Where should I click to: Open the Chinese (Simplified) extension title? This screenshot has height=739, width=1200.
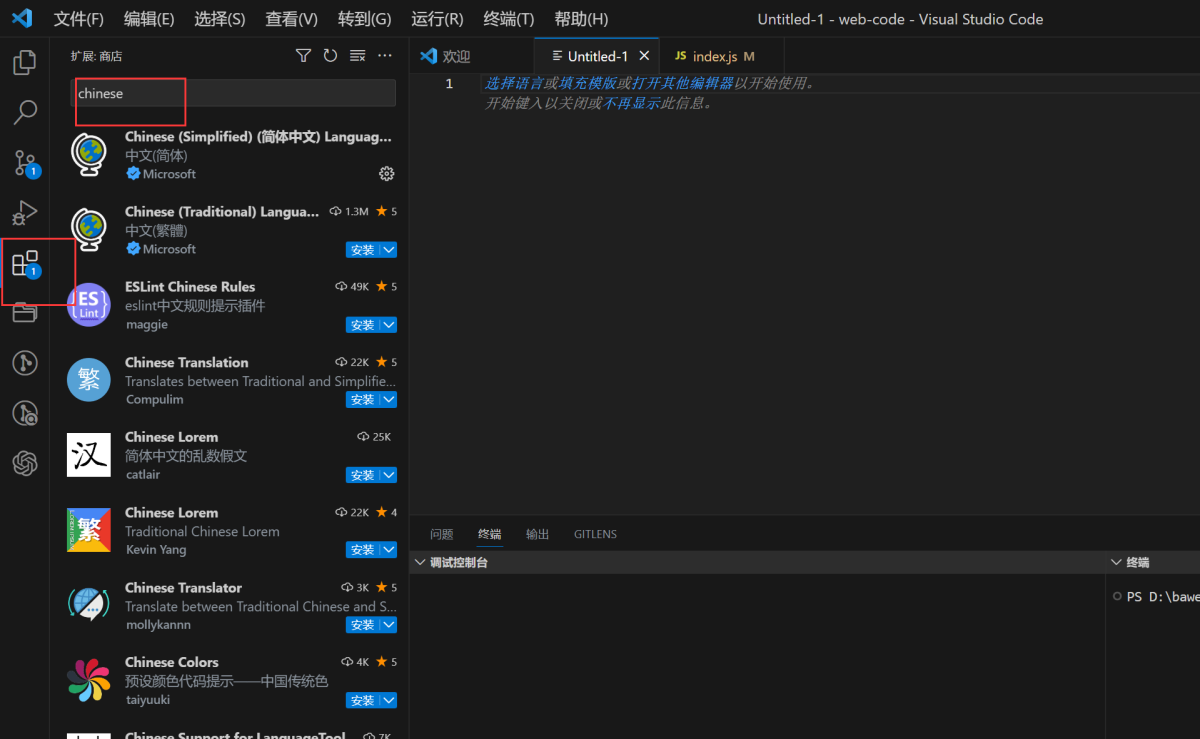click(x=258, y=136)
